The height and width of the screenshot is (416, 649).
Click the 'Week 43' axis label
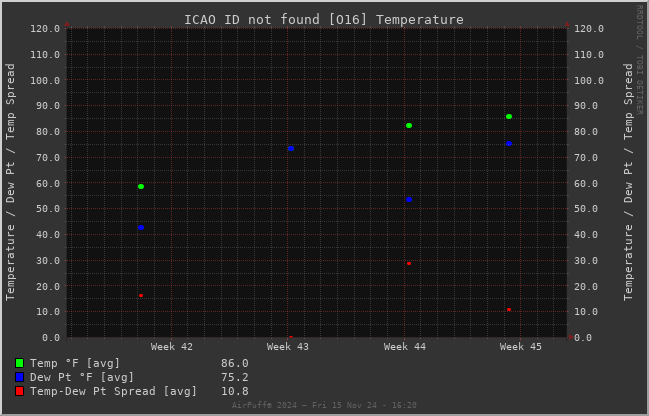pos(288,347)
